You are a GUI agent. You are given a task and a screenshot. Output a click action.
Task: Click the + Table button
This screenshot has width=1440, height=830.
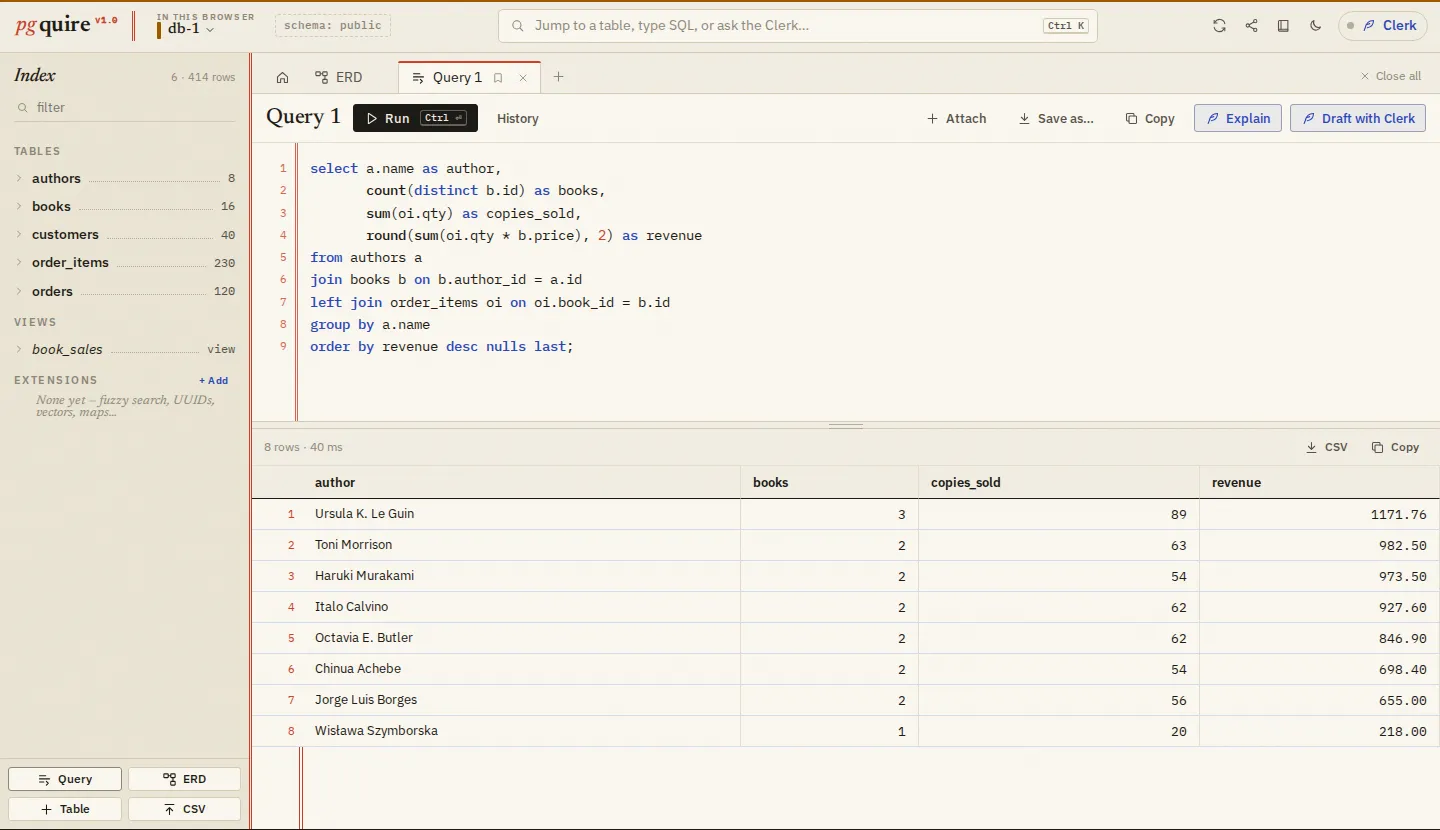pos(65,809)
